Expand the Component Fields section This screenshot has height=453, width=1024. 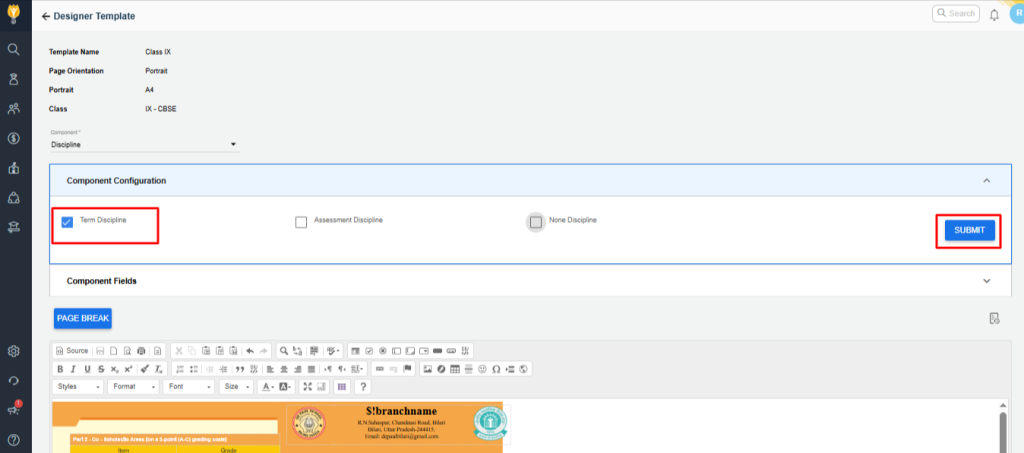(986, 281)
